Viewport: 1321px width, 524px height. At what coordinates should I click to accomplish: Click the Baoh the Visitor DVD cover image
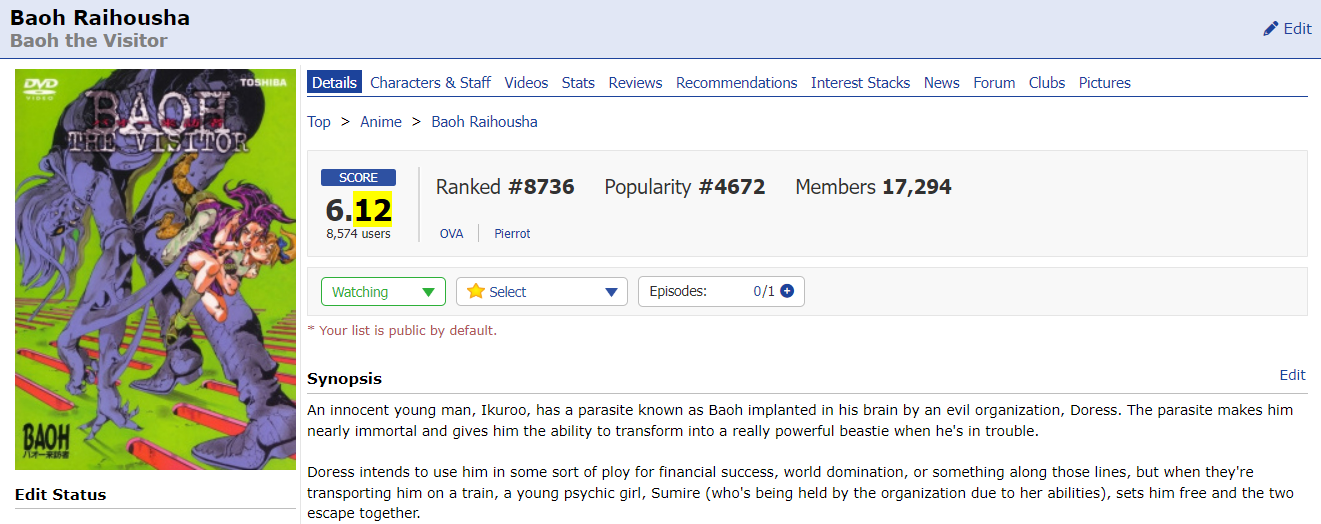[x=155, y=269]
